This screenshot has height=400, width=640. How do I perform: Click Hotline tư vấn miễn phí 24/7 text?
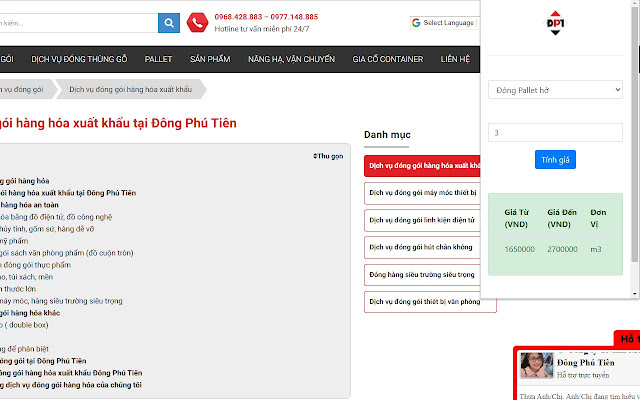(262, 29)
